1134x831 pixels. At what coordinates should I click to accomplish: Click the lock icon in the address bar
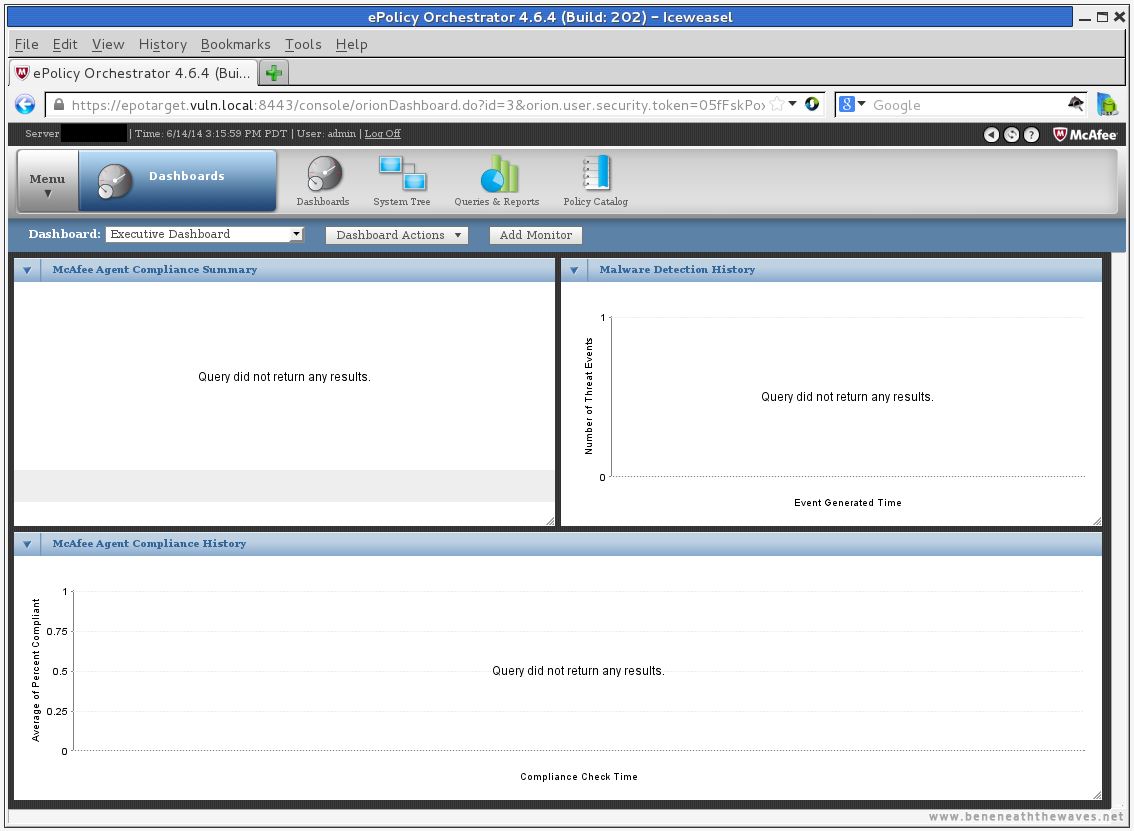coord(59,105)
